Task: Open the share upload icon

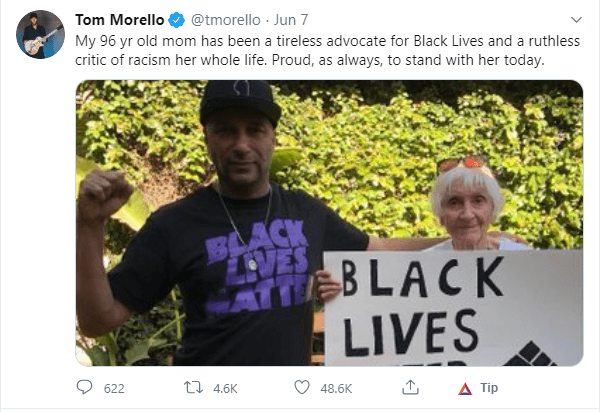Action: tap(410, 387)
